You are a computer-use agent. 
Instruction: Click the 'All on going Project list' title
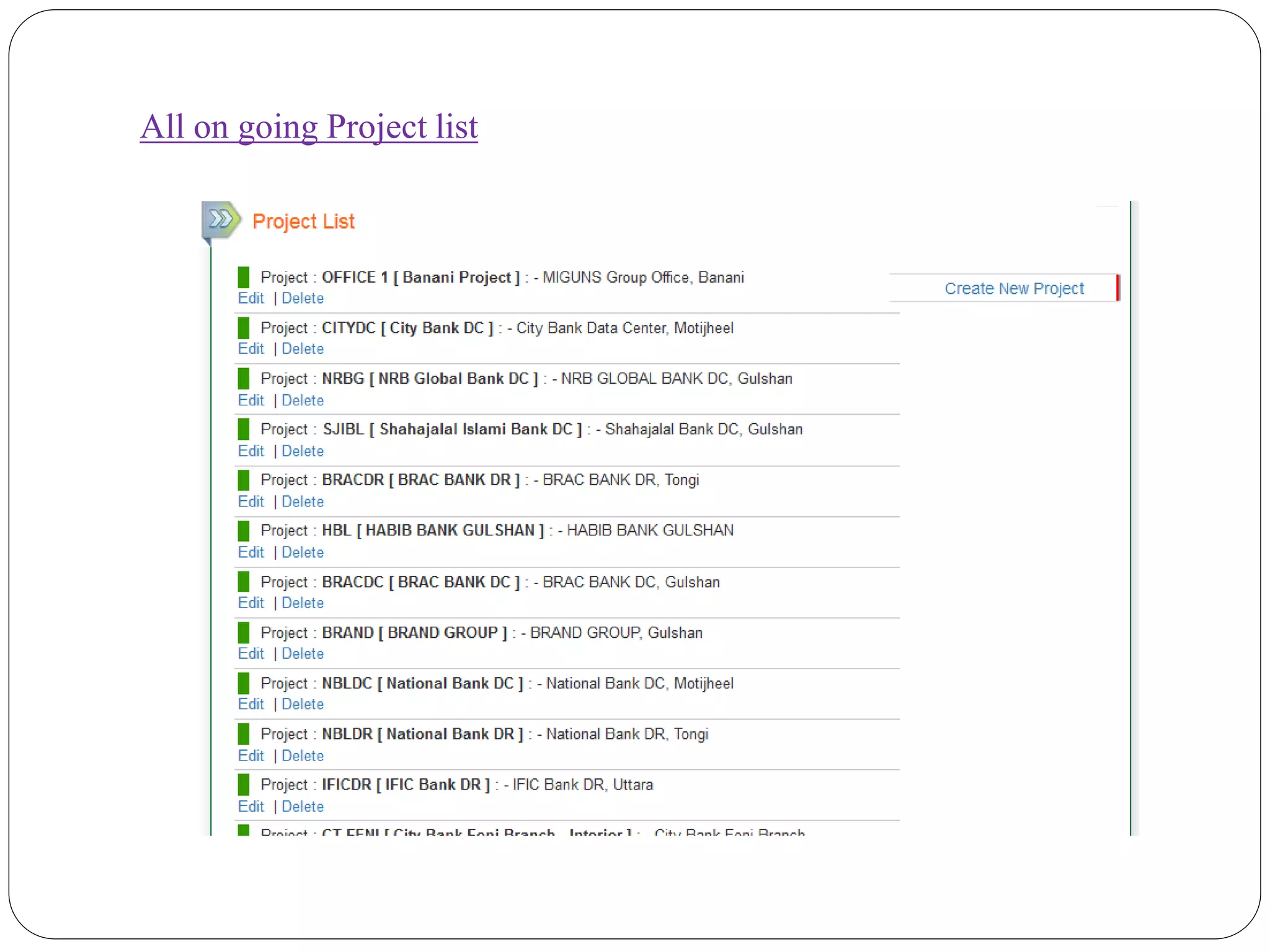(x=309, y=127)
